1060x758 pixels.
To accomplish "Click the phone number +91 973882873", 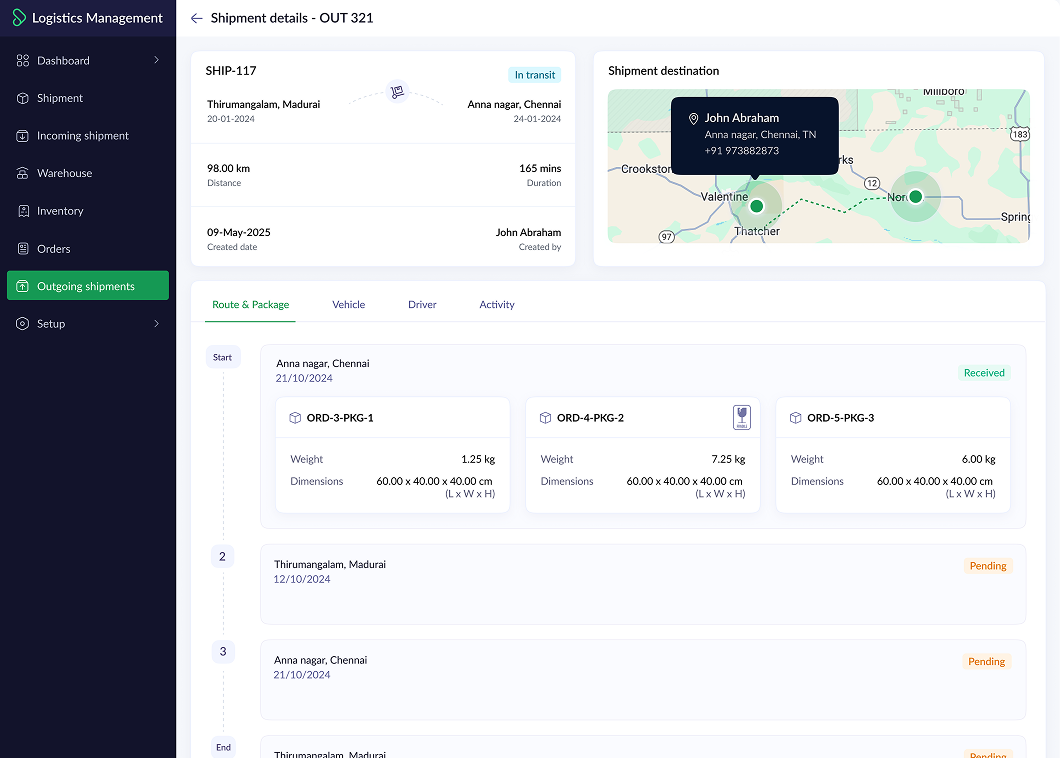I will 742,151.
